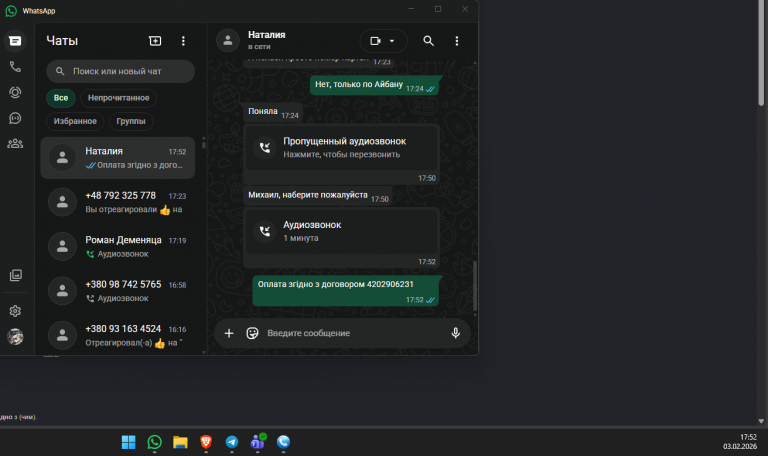The height and width of the screenshot is (456, 768).
Task: Open the Роман Деменяца chat
Action: 118,246
